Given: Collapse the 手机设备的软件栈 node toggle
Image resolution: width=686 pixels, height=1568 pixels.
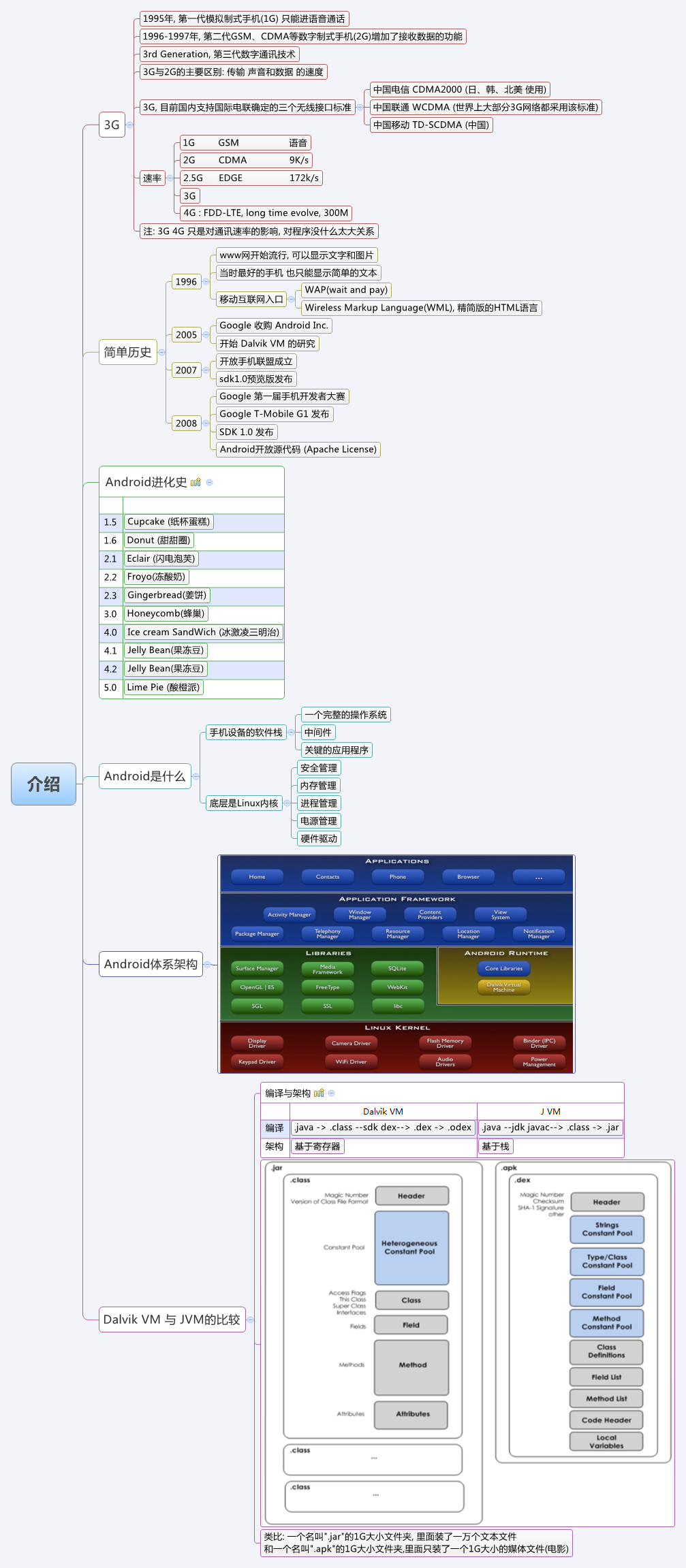Looking at the screenshot, I should pos(291,732).
